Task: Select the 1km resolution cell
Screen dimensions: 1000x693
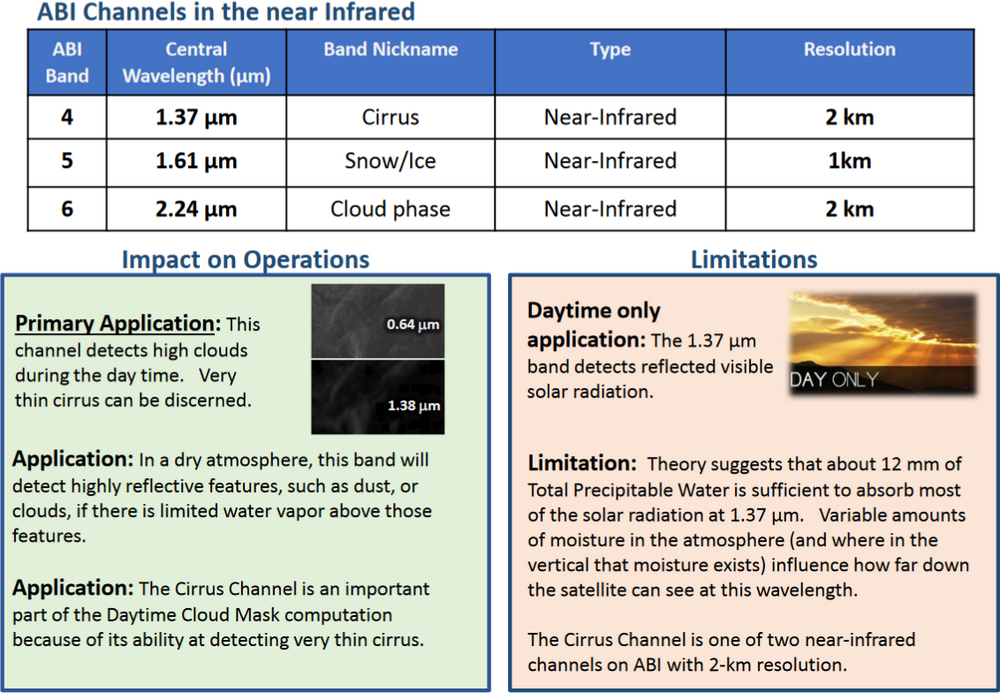Action: (x=849, y=161)
